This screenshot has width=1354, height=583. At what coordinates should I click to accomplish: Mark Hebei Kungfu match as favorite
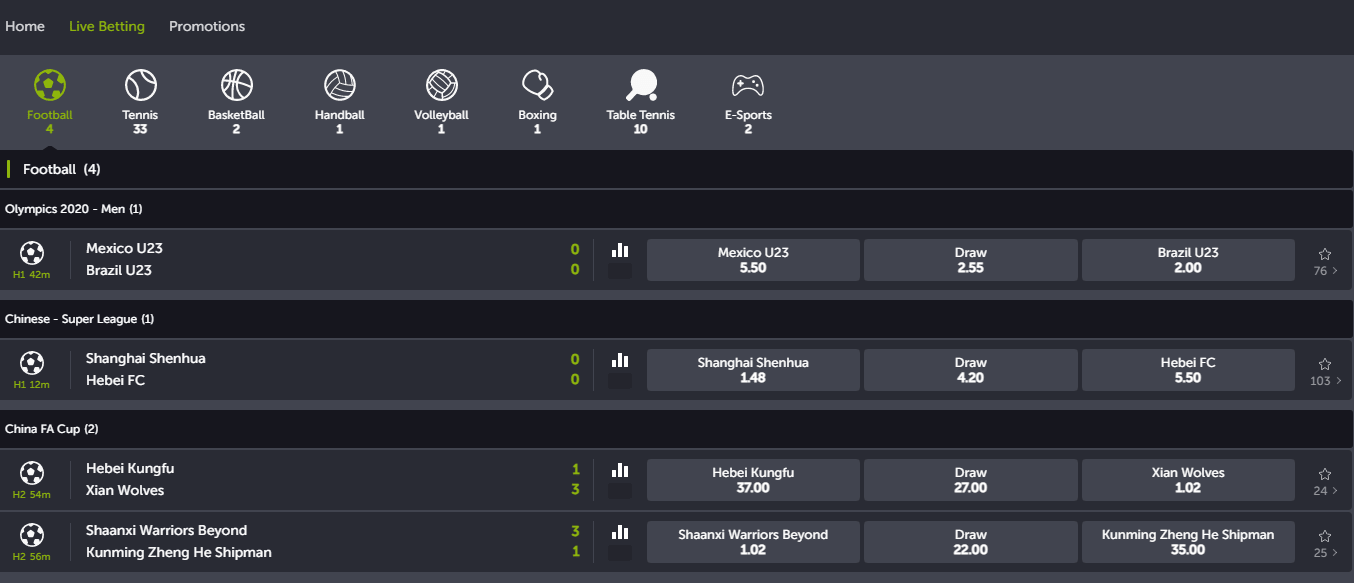(1325, 474)
